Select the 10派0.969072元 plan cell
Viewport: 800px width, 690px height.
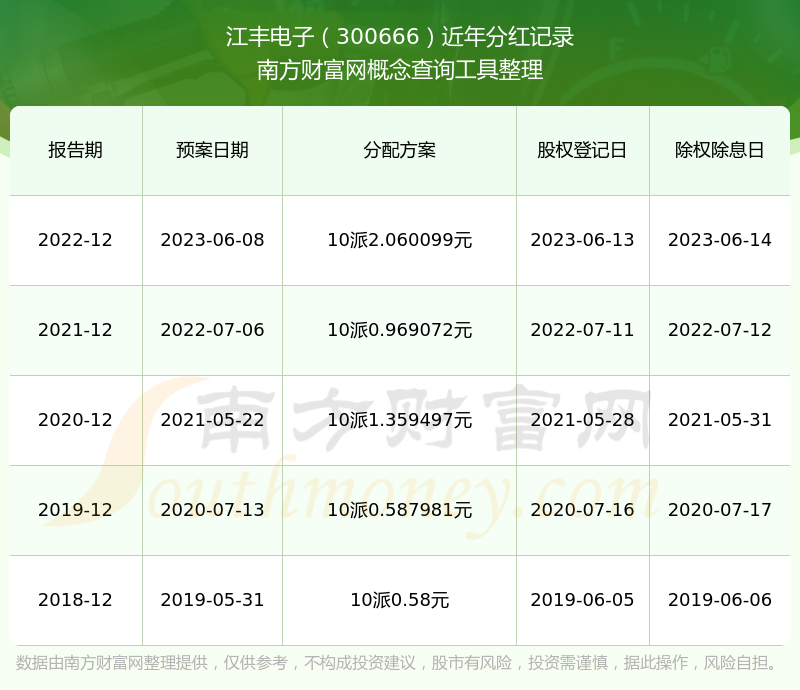click(399, 330)
